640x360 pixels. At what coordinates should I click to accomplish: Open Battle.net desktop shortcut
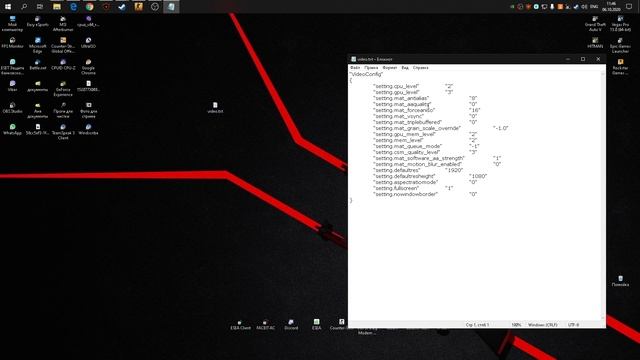coord(38,65)
